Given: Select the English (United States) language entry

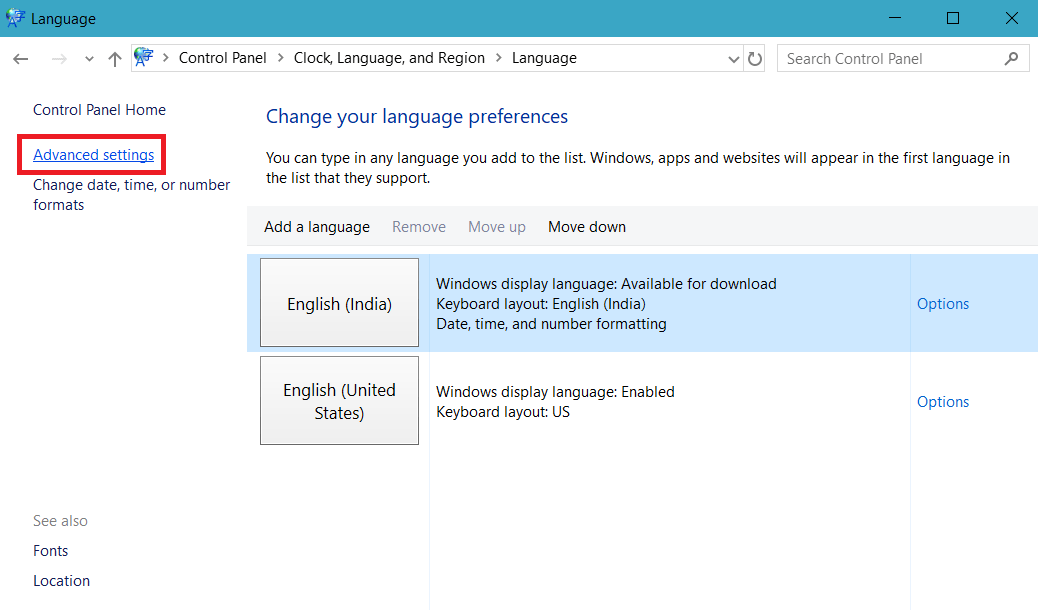Looking at the screenshot, I should [339, 400].
